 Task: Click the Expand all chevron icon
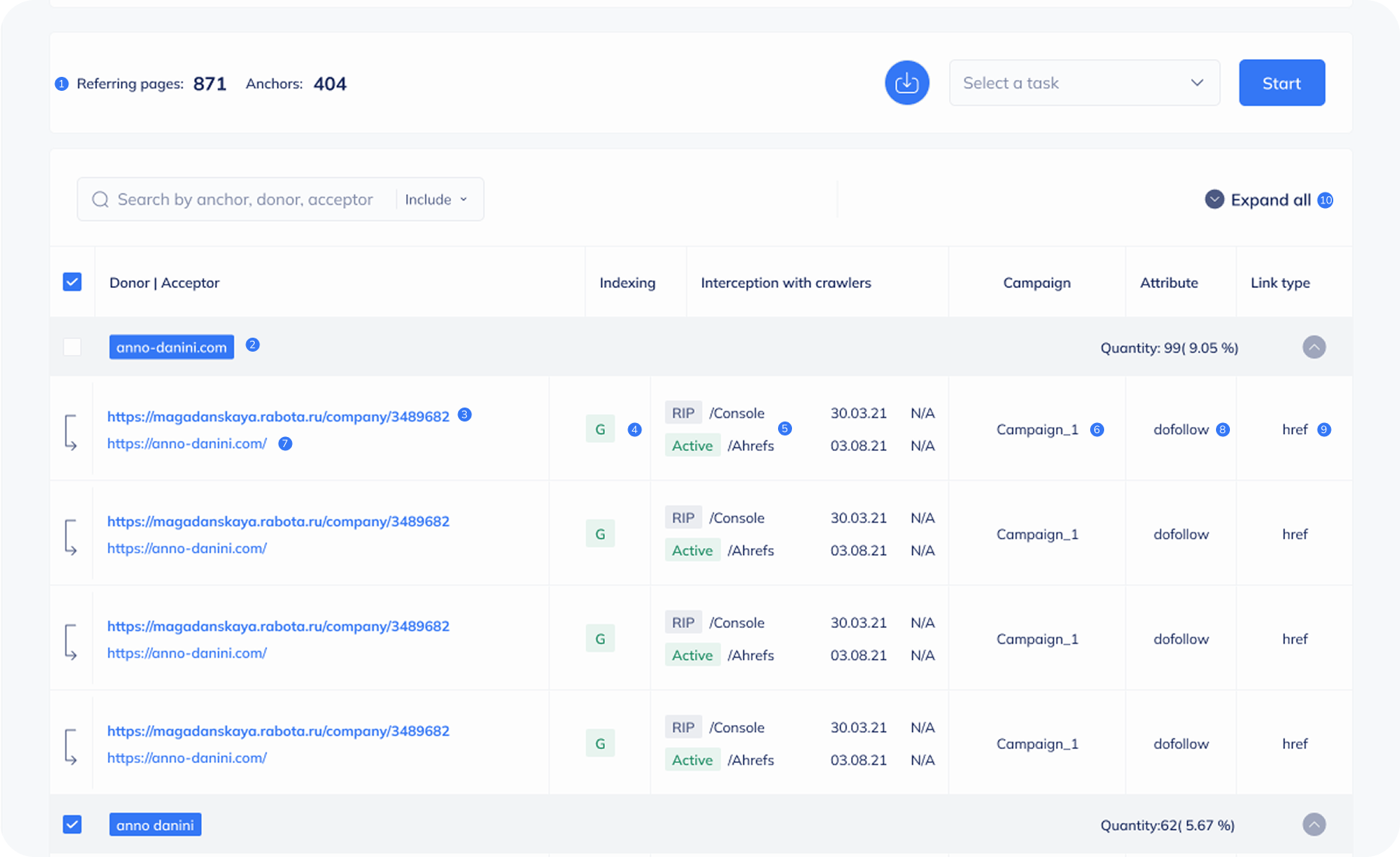coord(1214,200)
